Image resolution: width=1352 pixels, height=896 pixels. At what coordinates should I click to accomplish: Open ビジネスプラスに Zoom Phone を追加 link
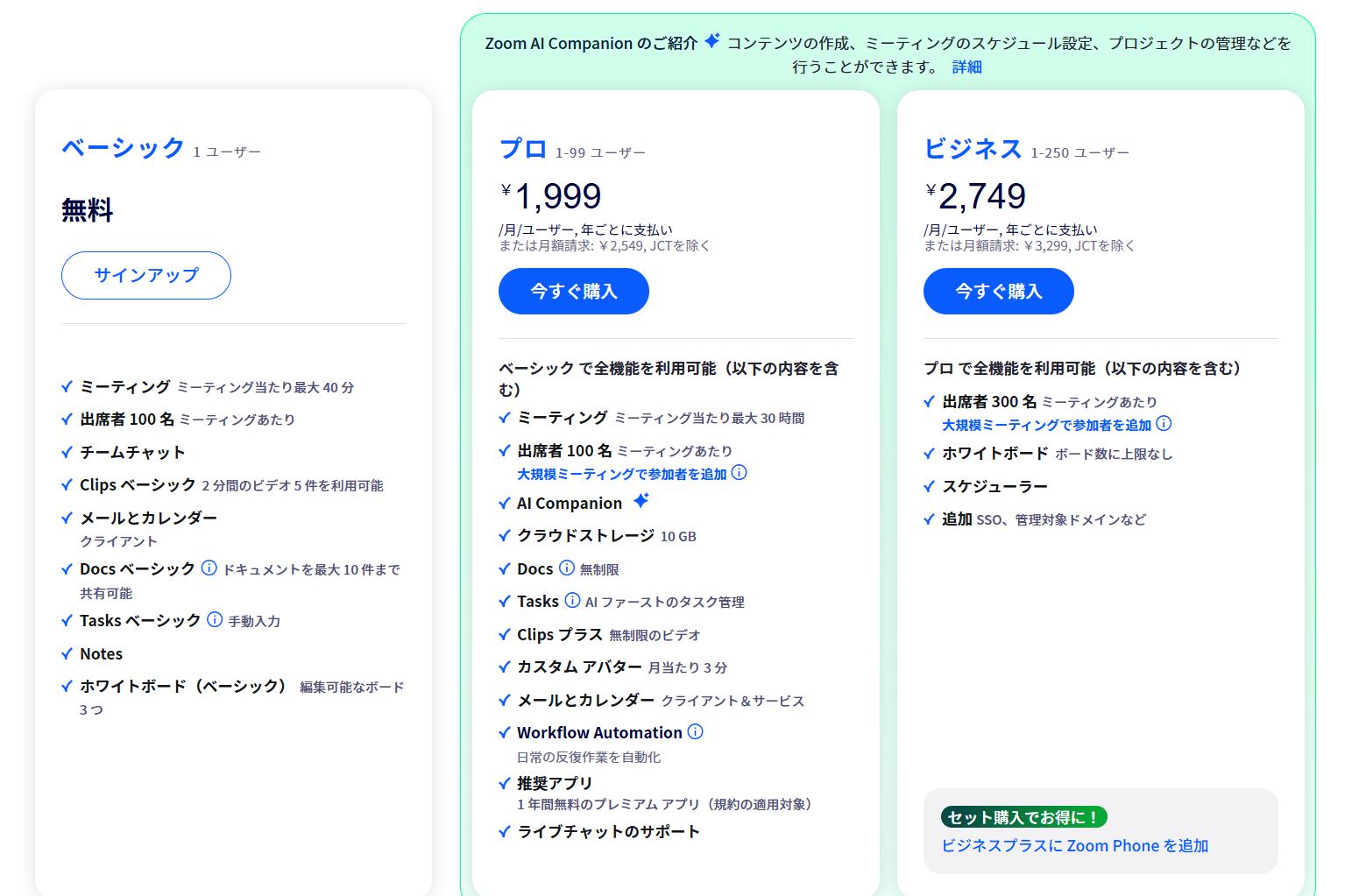[1074, 845]
